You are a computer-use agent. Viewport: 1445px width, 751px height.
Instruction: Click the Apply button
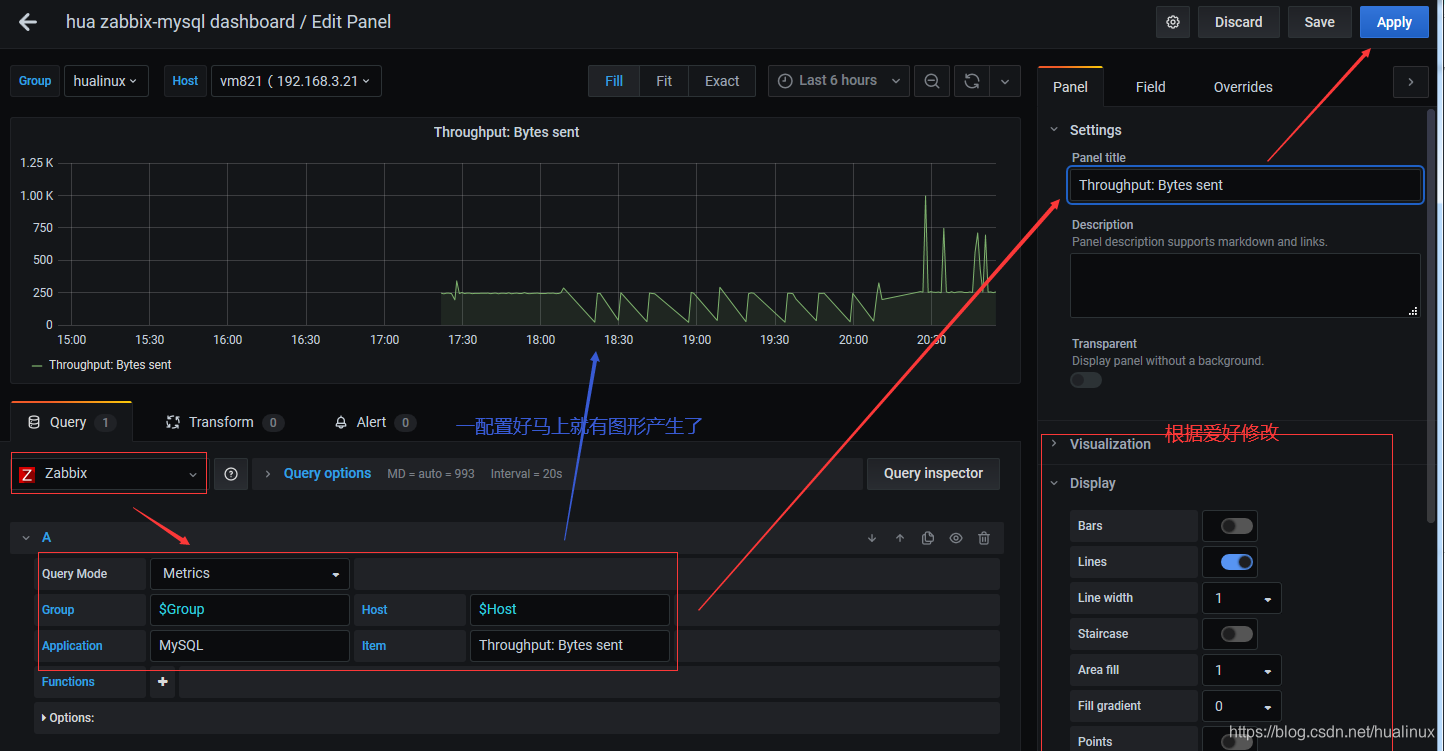click(1394, 22)
